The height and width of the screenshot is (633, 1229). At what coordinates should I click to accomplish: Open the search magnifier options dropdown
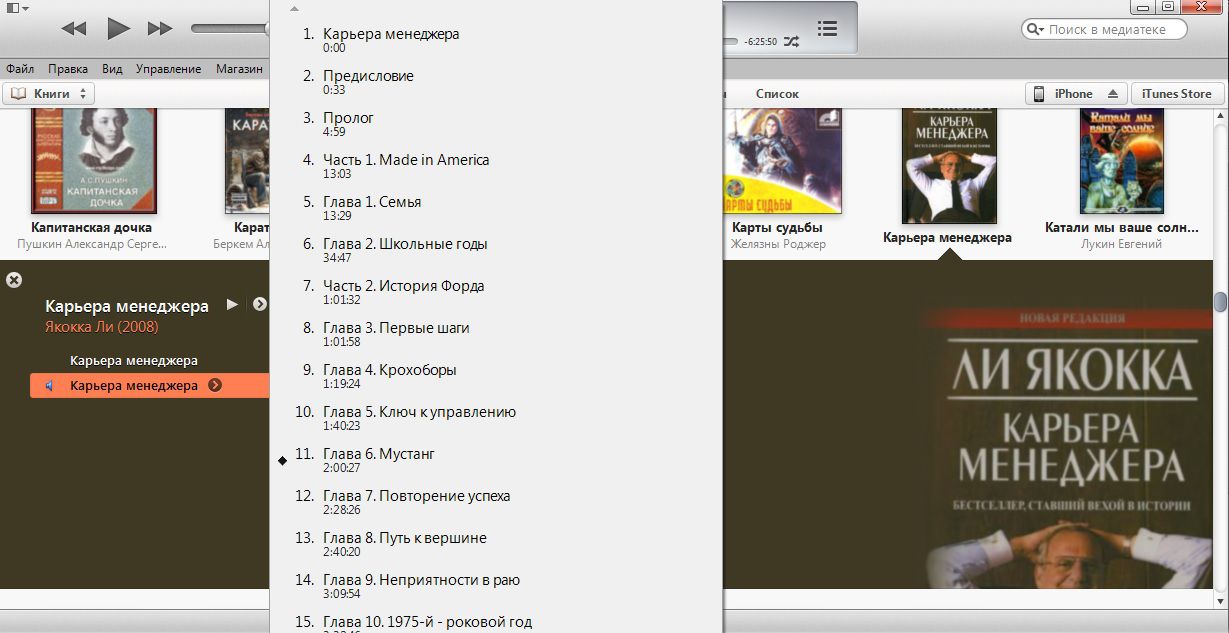1035,30
